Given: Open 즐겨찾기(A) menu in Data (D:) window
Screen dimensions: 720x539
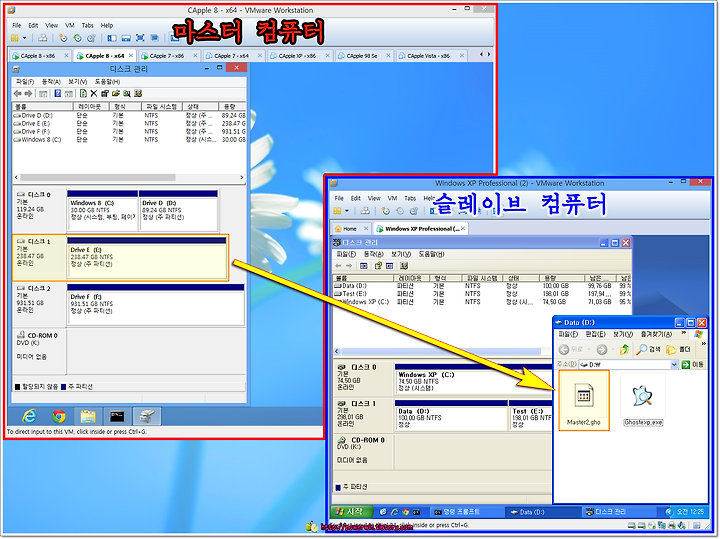Looking at the screenshot, I should point(656,334).
